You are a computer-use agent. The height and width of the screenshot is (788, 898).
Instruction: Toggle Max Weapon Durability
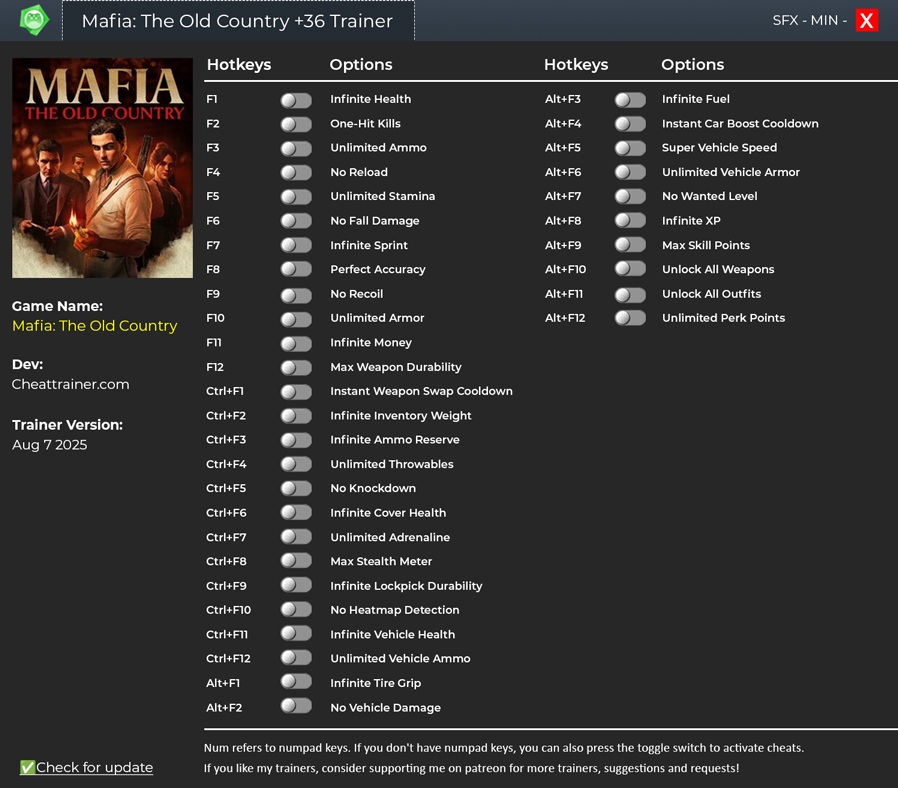(296, 368)
